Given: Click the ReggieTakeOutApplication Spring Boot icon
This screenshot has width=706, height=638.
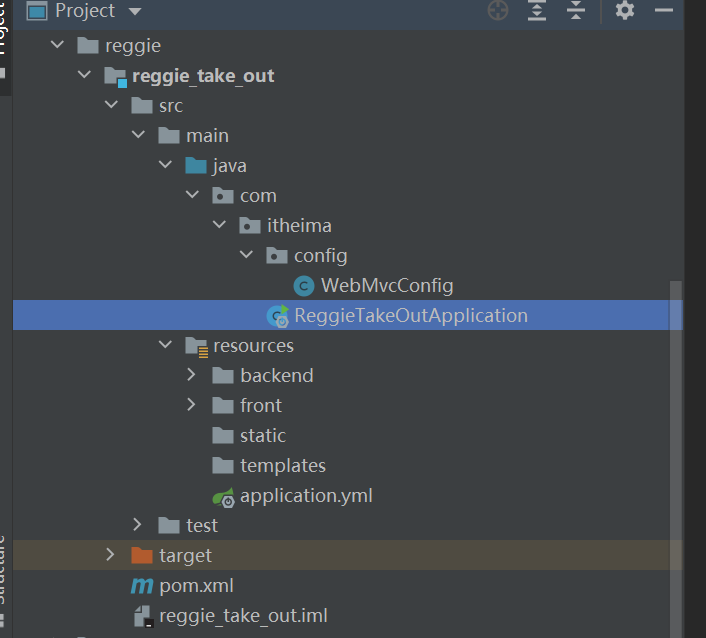Looking at the screenshot, I should (277, 316).
